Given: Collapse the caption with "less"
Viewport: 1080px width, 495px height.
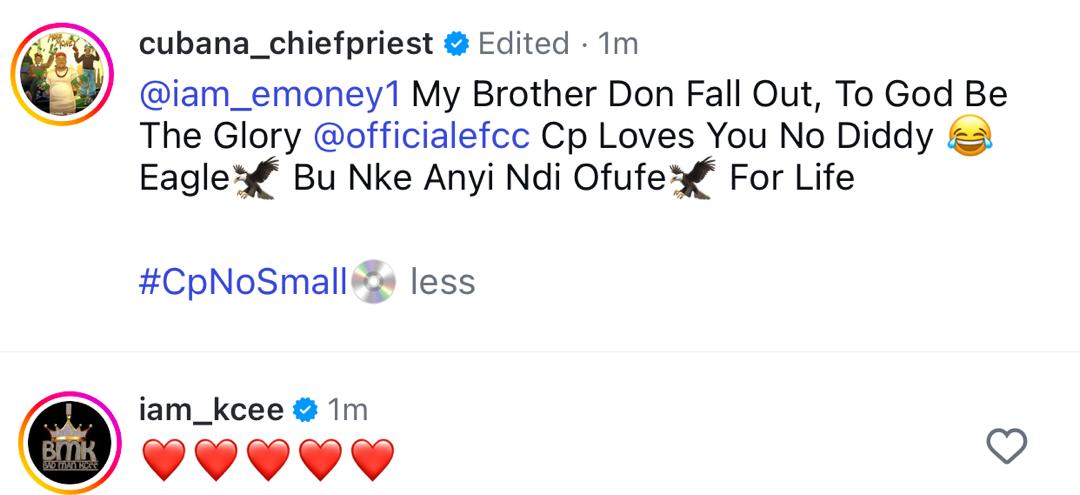Looking at the screenshot, I should (x=442, y=282).
